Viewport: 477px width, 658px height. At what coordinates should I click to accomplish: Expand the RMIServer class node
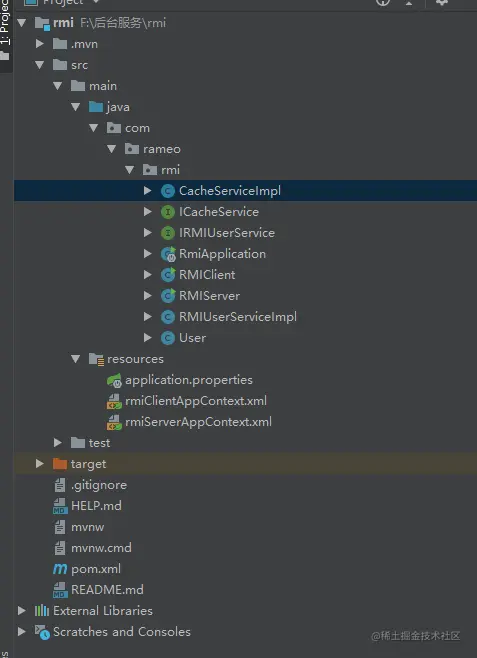[148, 295]
